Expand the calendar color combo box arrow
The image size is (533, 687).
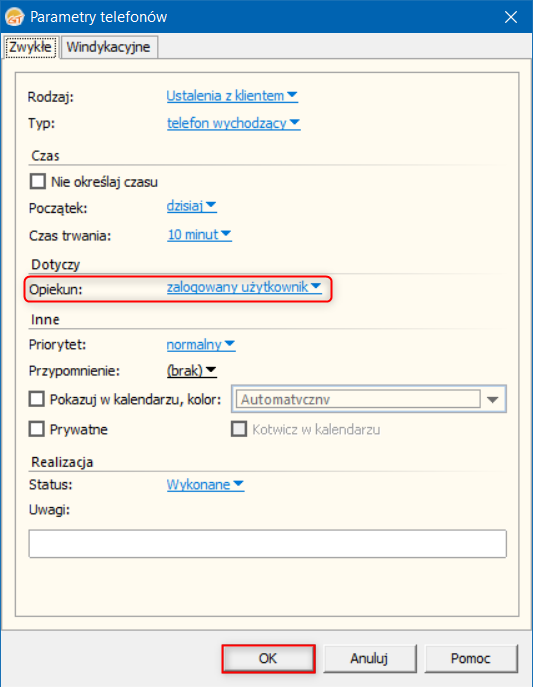[x=493, y=400]
